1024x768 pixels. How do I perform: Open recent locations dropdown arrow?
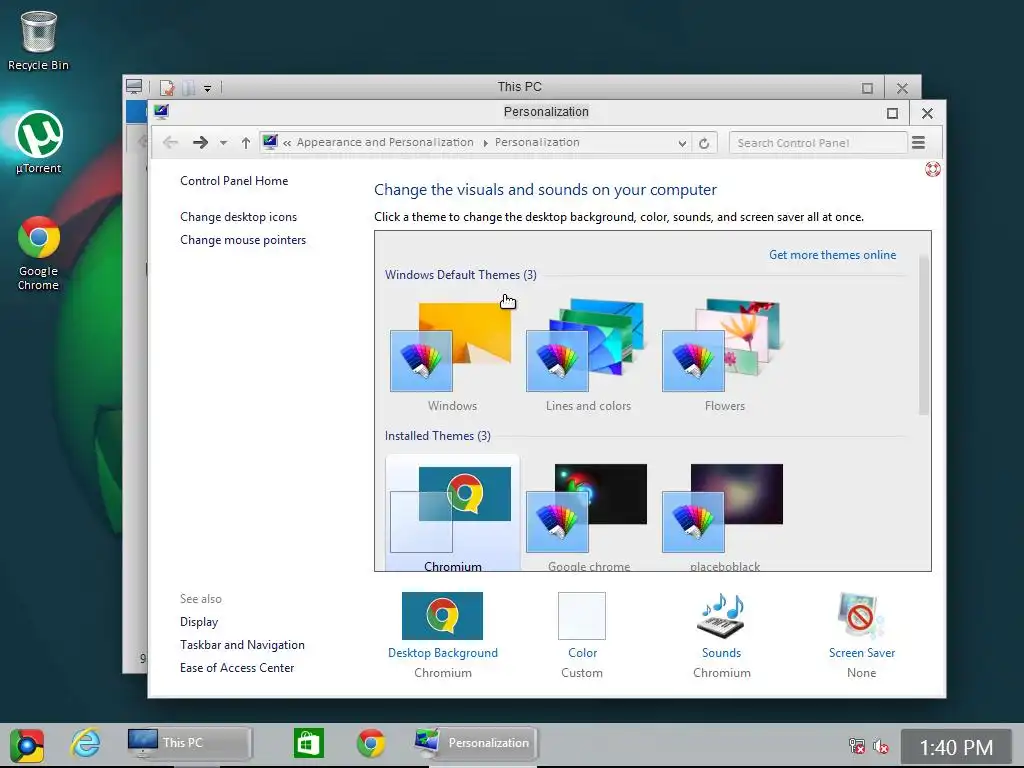(223, 143)
